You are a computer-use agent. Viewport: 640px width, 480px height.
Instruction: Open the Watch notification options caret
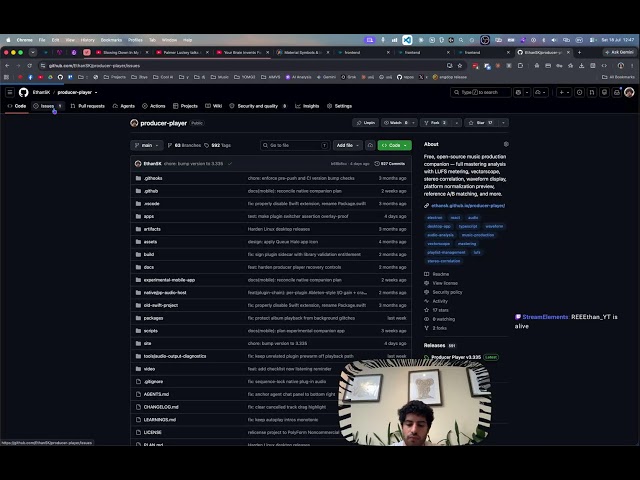coord(413,123)
